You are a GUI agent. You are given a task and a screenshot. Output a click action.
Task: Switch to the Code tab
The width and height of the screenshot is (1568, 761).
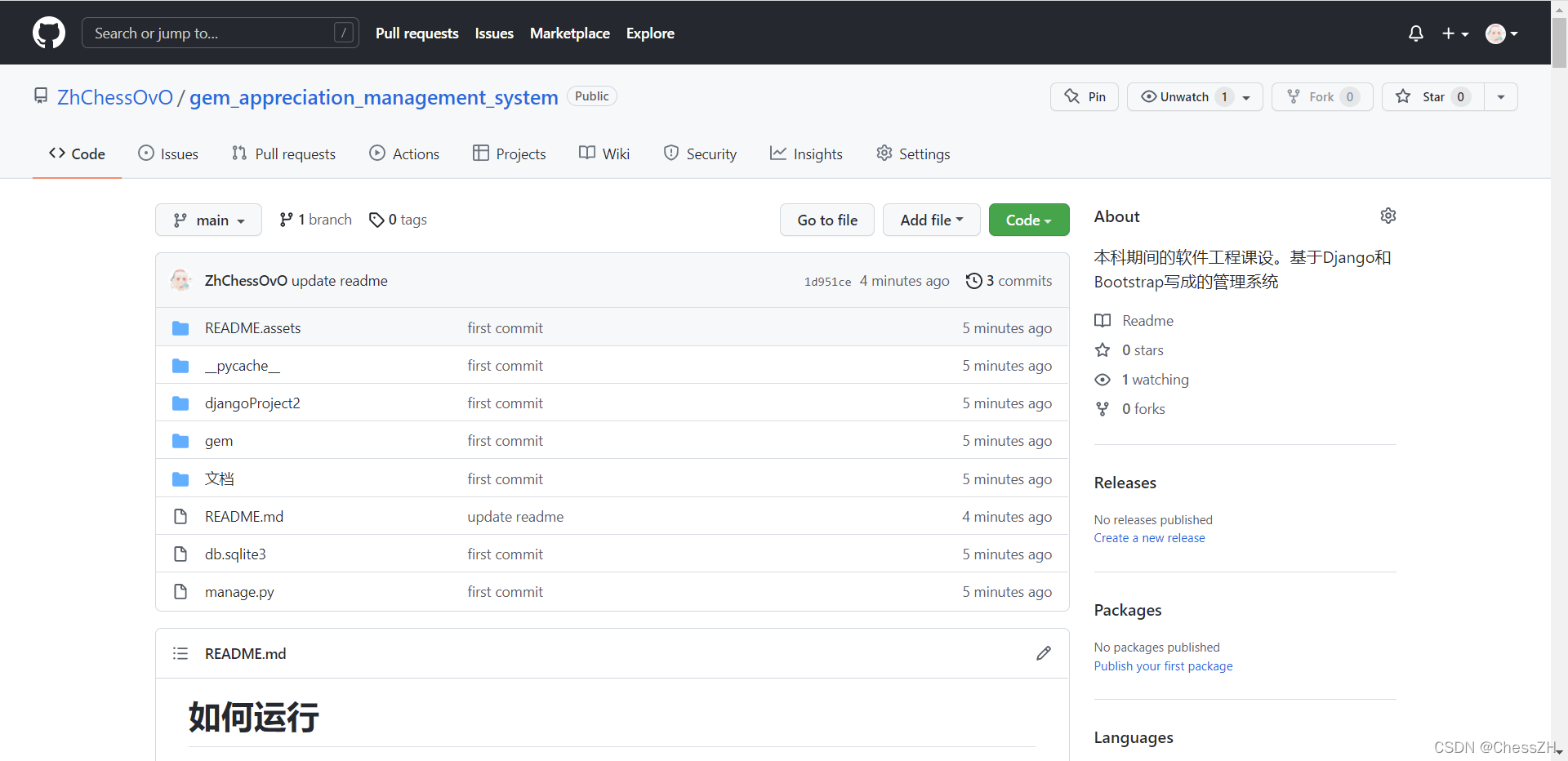tap(77, 154)
